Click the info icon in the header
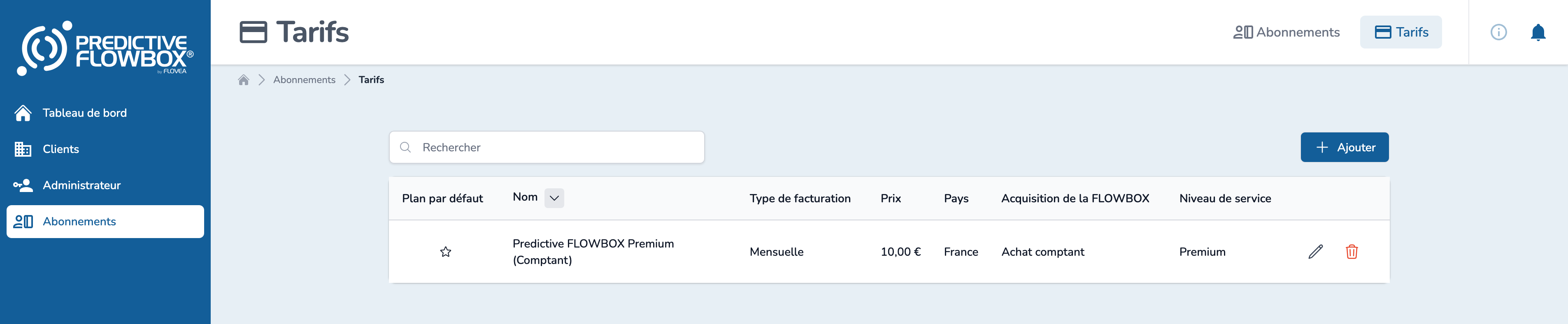1568x324 pixels. (x=1498, y=32)
